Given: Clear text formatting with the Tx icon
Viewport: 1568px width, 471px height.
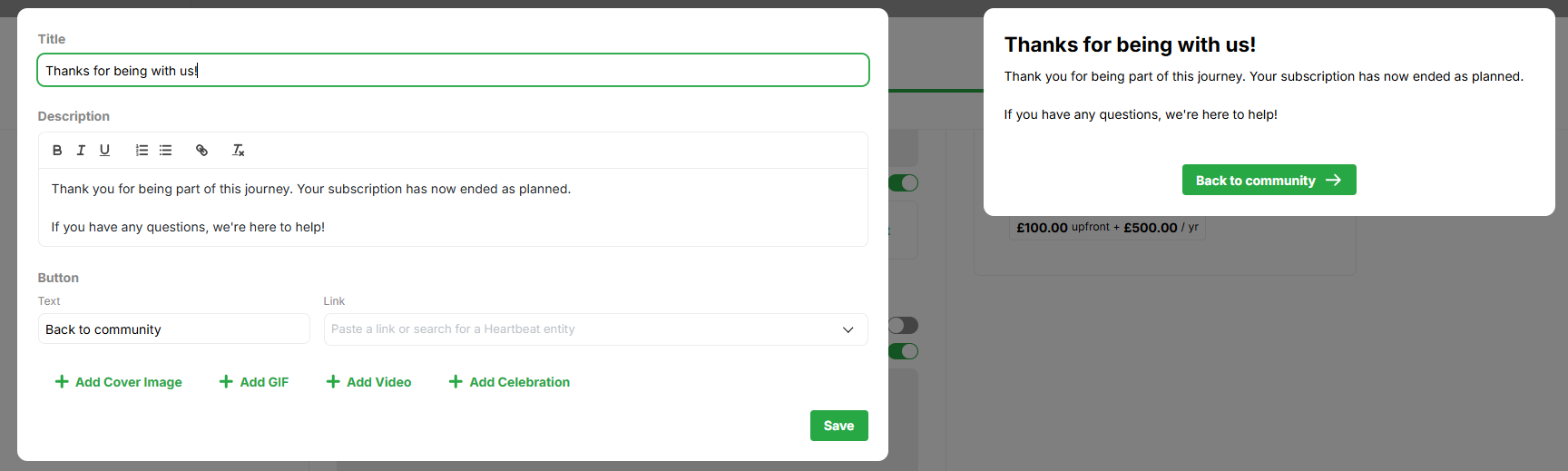Looking at the screenshot, I should pyautogui.click(x=238, y=151).
